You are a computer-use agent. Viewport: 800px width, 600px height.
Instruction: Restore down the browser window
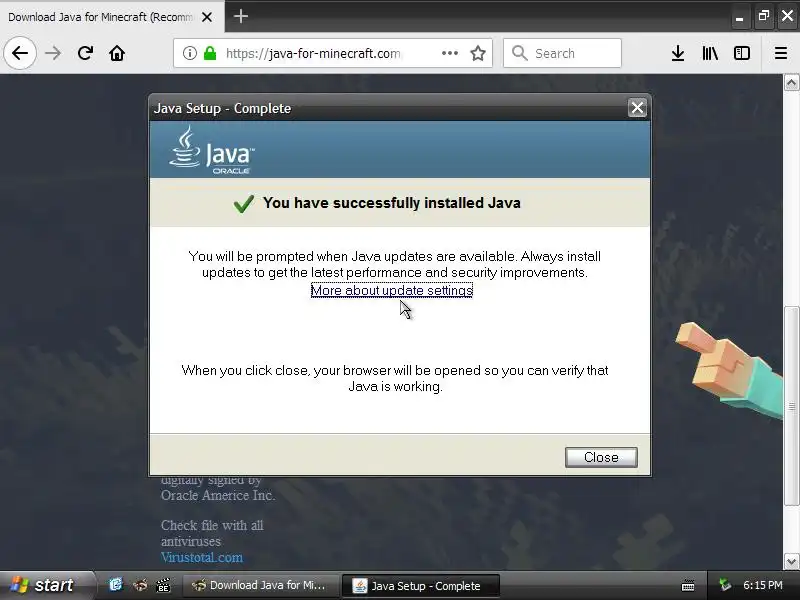(764, 16)
